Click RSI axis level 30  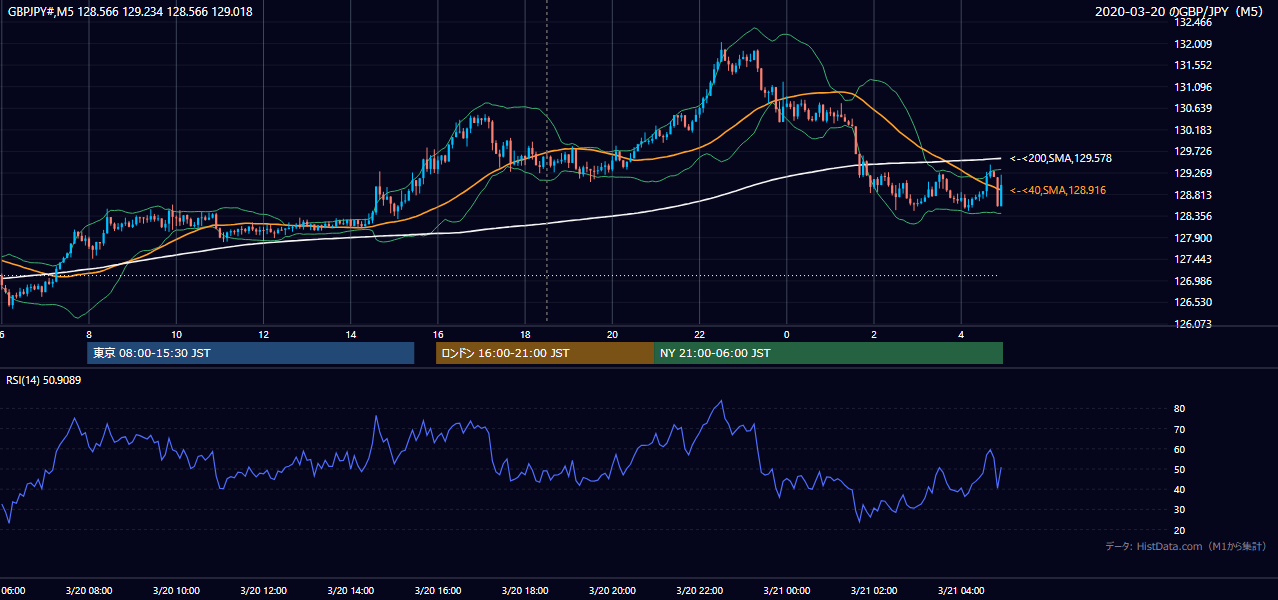[1179, 510]
